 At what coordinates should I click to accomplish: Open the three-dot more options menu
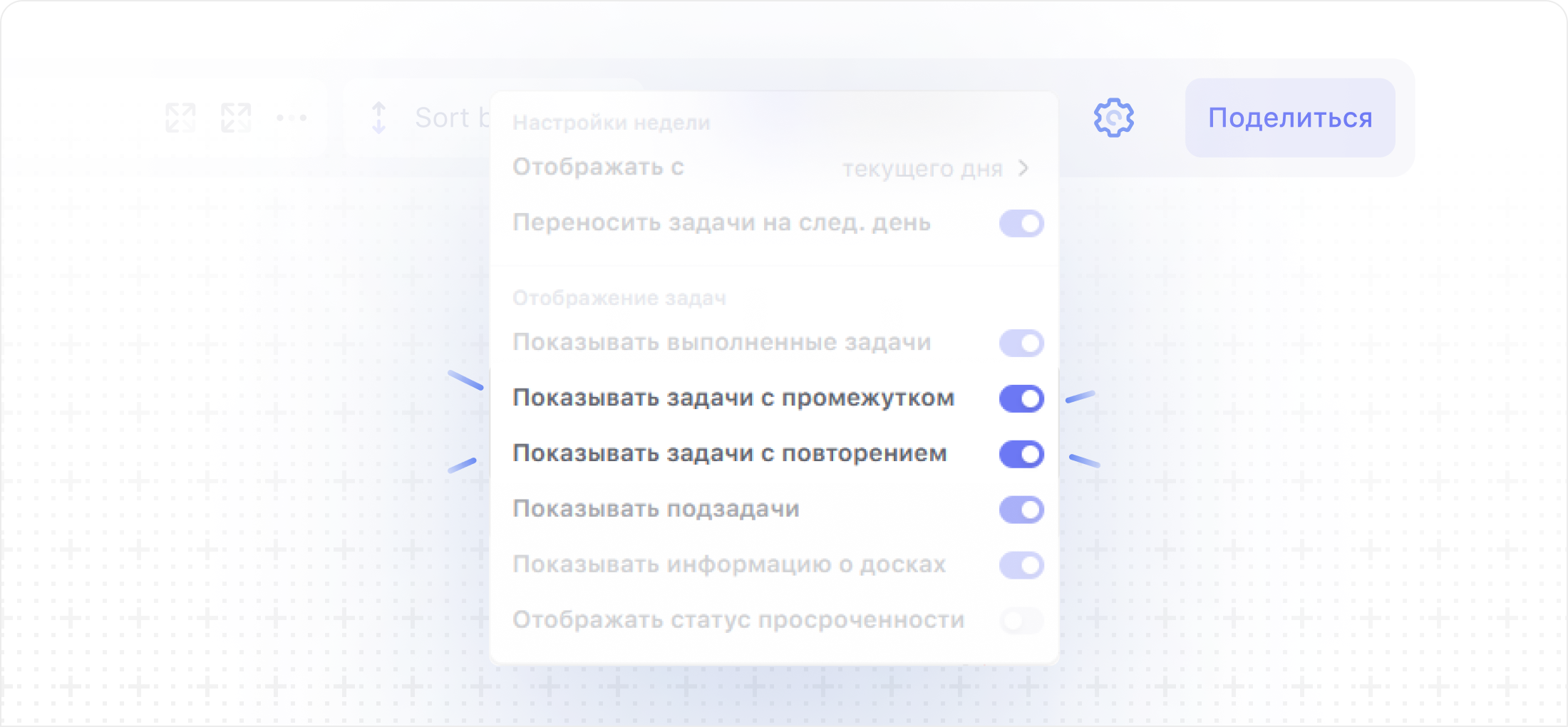292,118
